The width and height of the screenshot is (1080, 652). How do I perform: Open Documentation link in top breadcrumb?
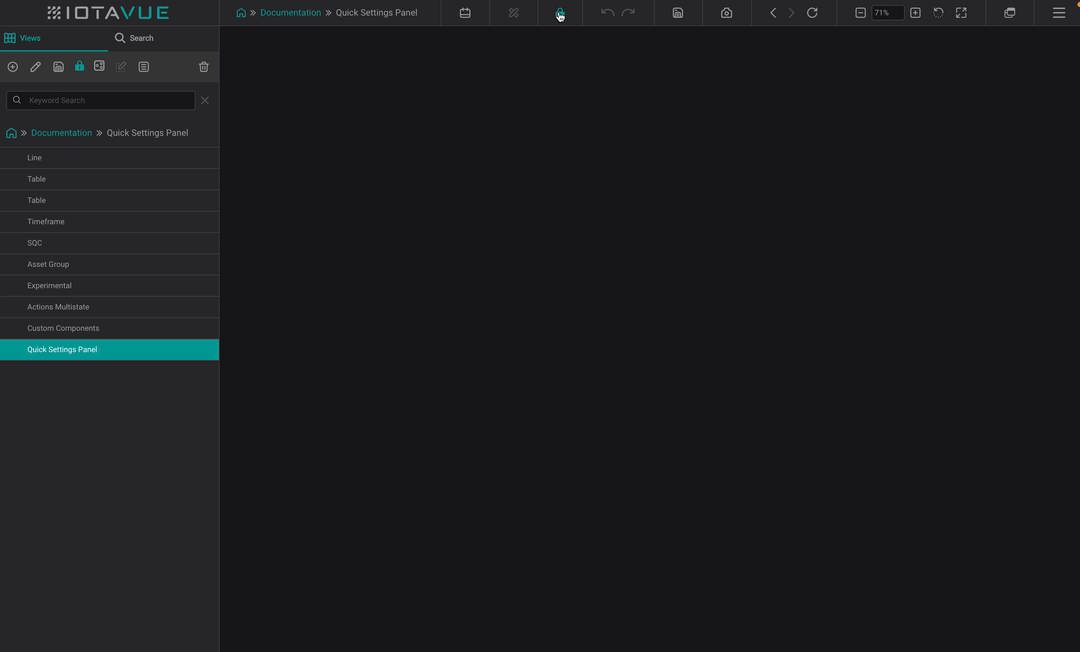(290, 12)
